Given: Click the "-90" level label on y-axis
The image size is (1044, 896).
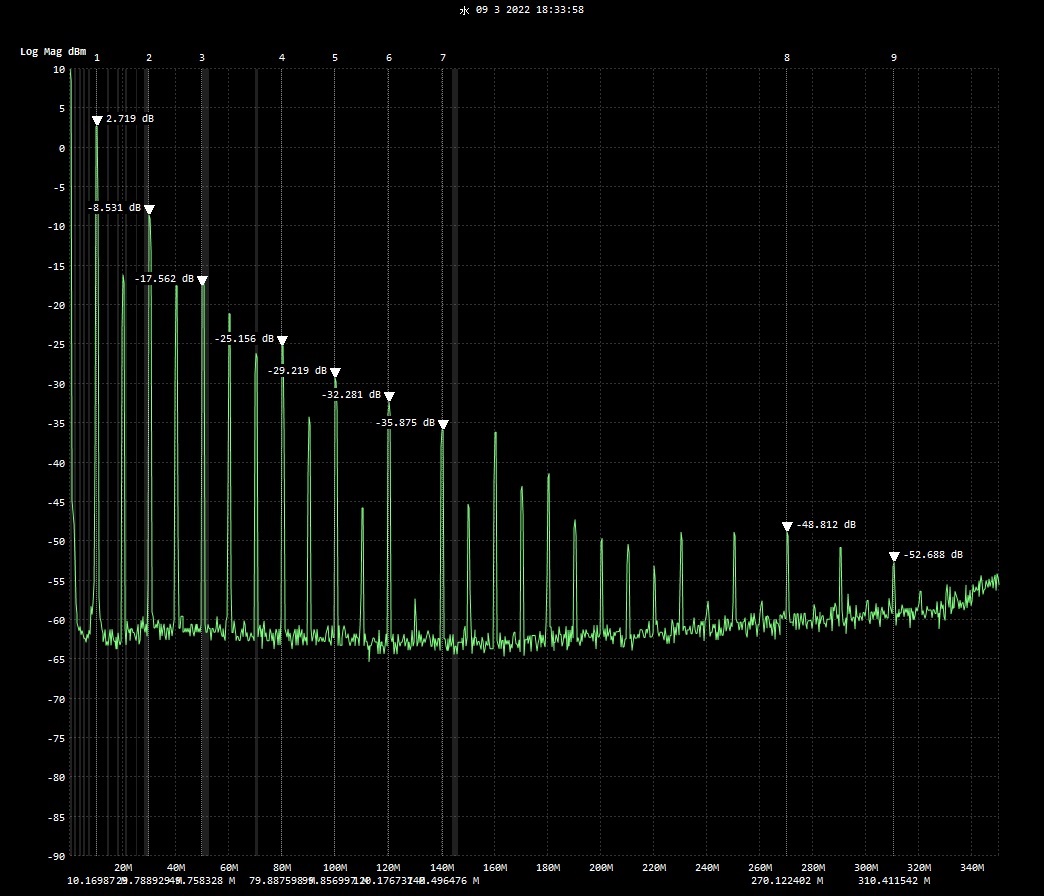Looking at the screenshot, I should (56, 856).
